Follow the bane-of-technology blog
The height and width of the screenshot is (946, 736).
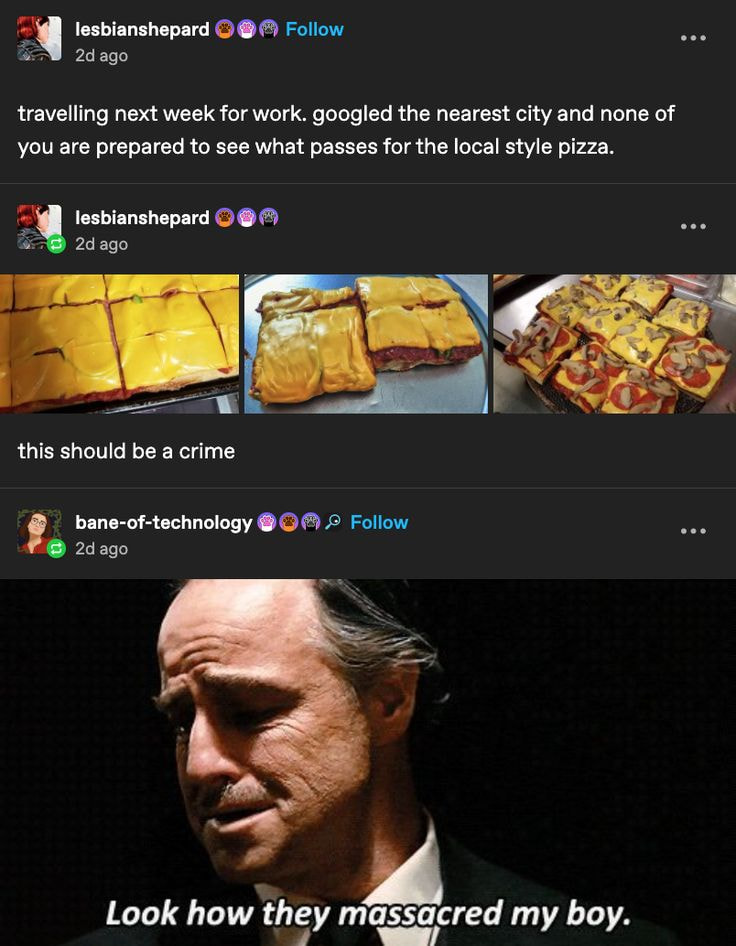[379, 522]
